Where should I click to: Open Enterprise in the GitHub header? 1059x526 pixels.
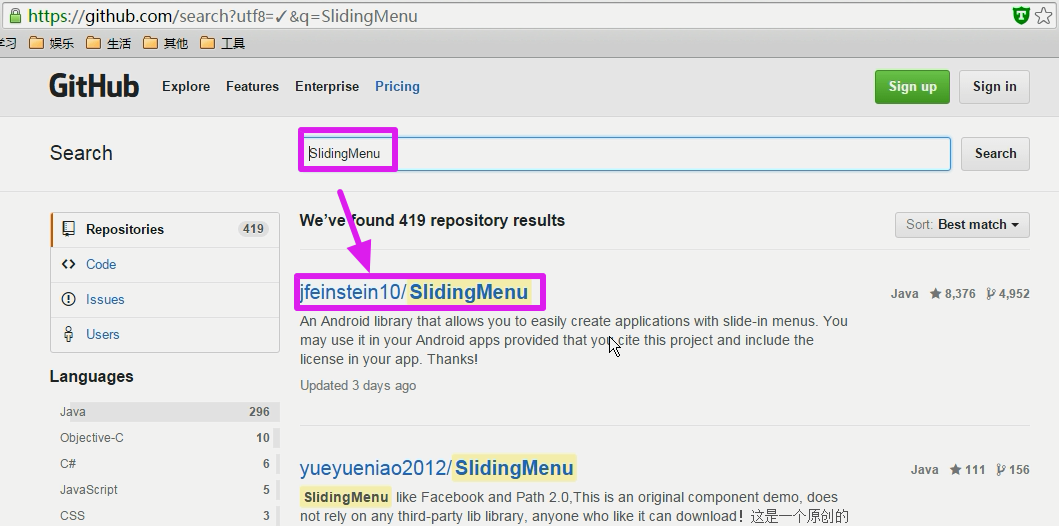(x=327, y=86)
